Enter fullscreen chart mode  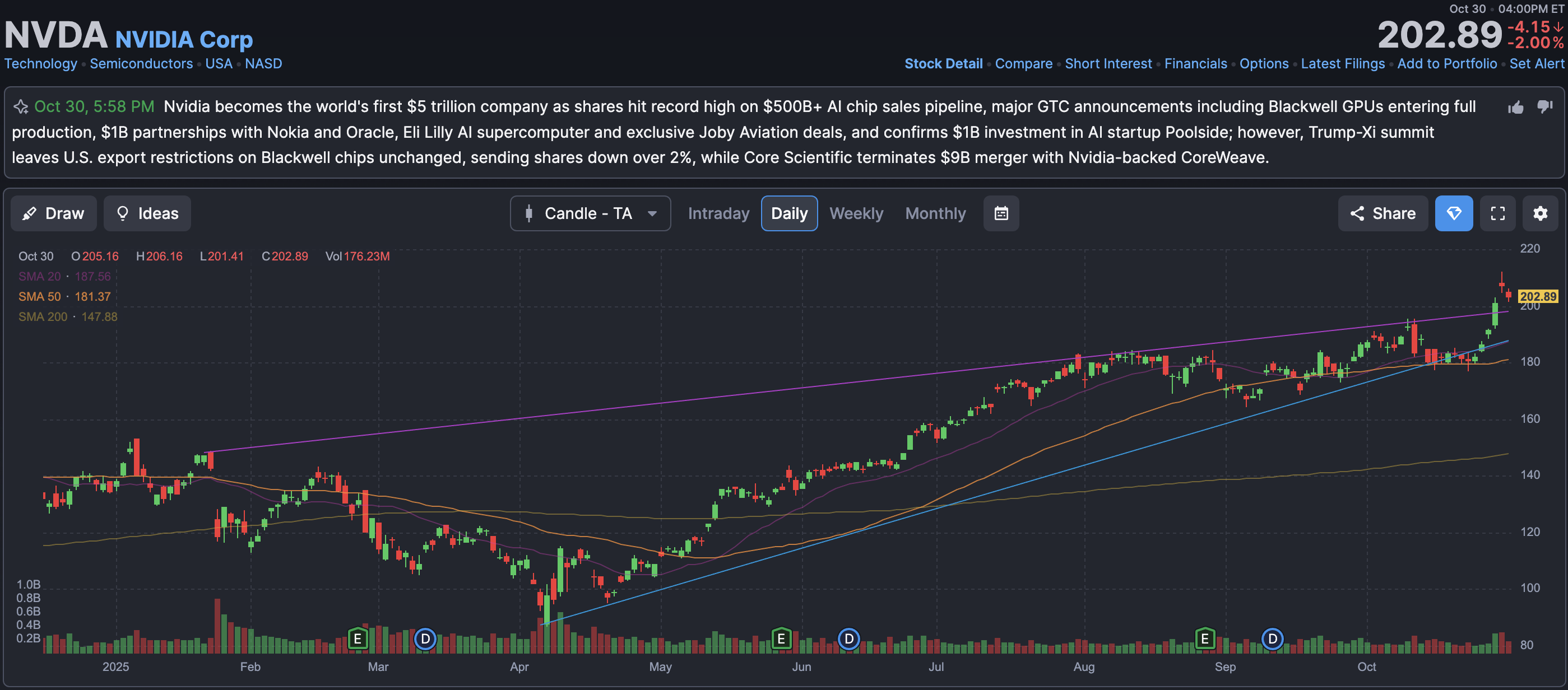1497,213
